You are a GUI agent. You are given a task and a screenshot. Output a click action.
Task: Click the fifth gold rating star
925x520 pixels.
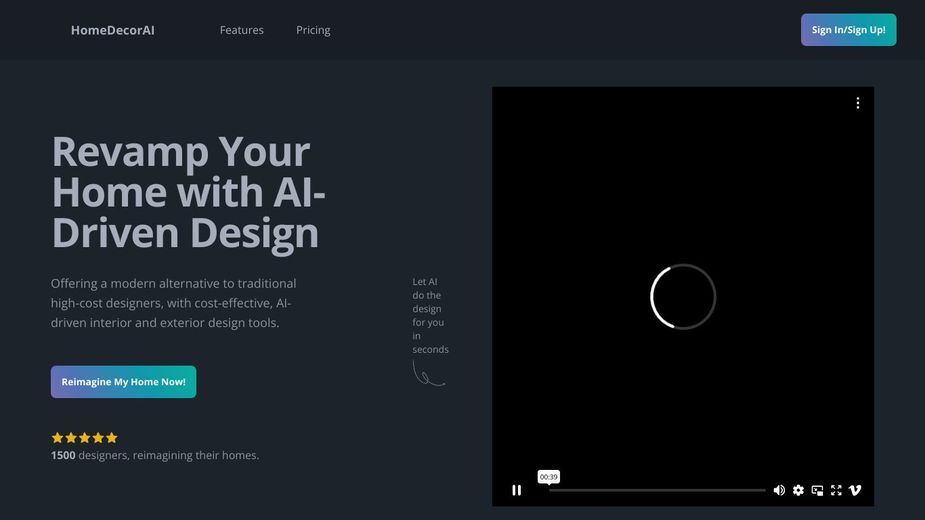point(111,438)
